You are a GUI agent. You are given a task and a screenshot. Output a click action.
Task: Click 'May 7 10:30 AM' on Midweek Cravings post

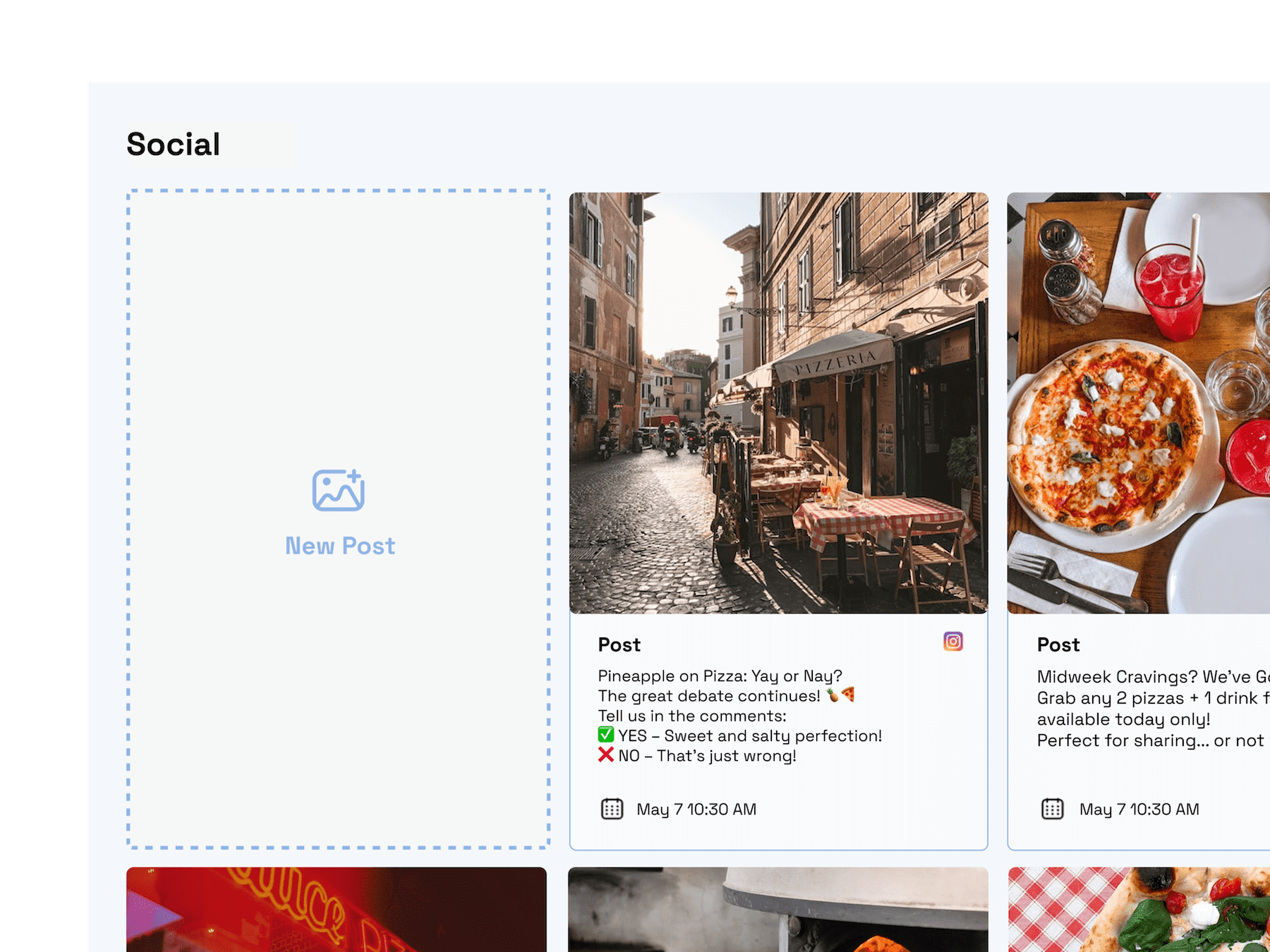1139,810
